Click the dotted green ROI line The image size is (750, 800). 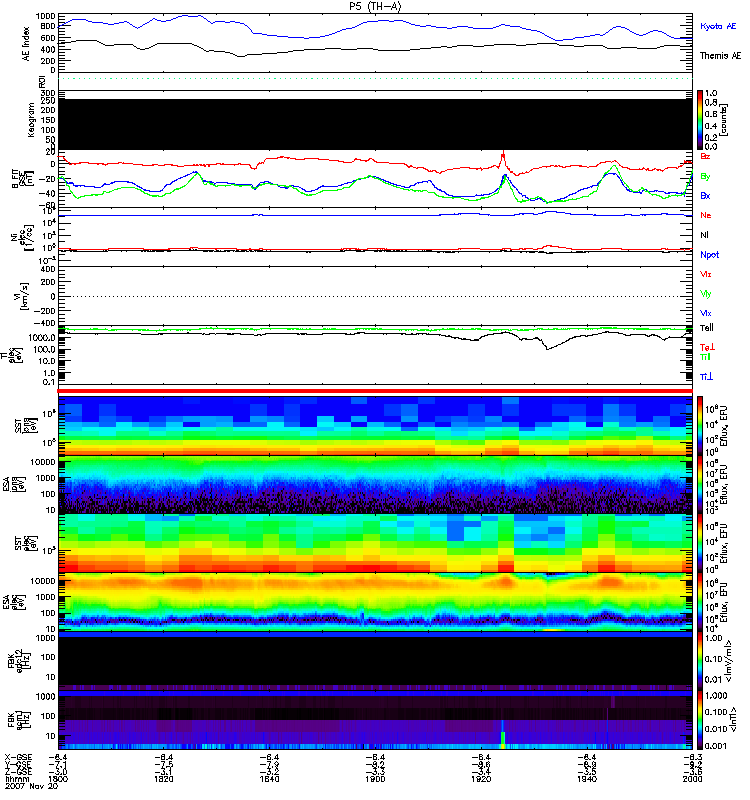pyautogui.click(x=375, y=79)
